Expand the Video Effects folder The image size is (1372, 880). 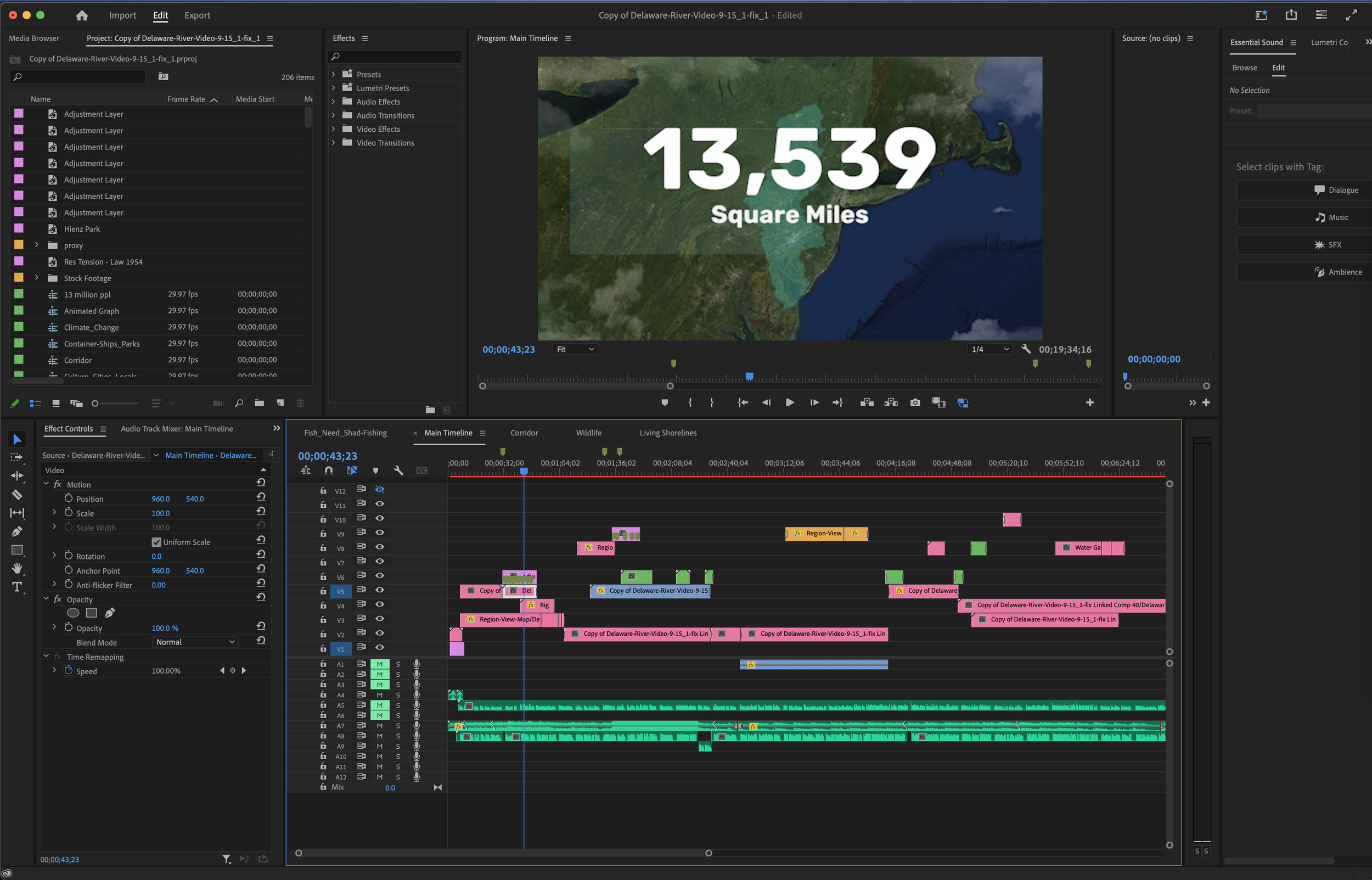click(x=334, y=129)
